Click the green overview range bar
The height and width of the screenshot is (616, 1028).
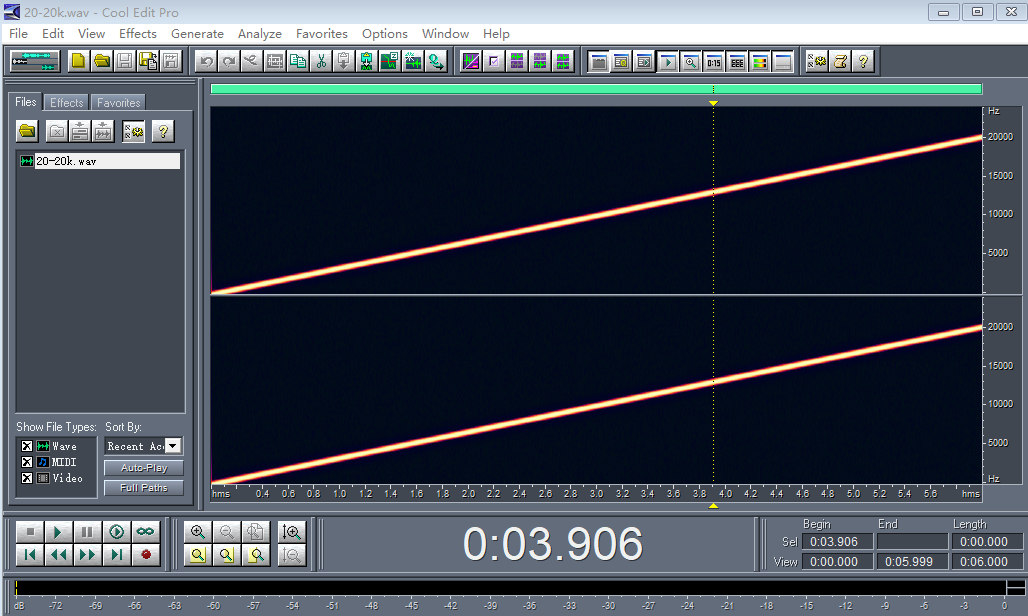click(596, 89)
